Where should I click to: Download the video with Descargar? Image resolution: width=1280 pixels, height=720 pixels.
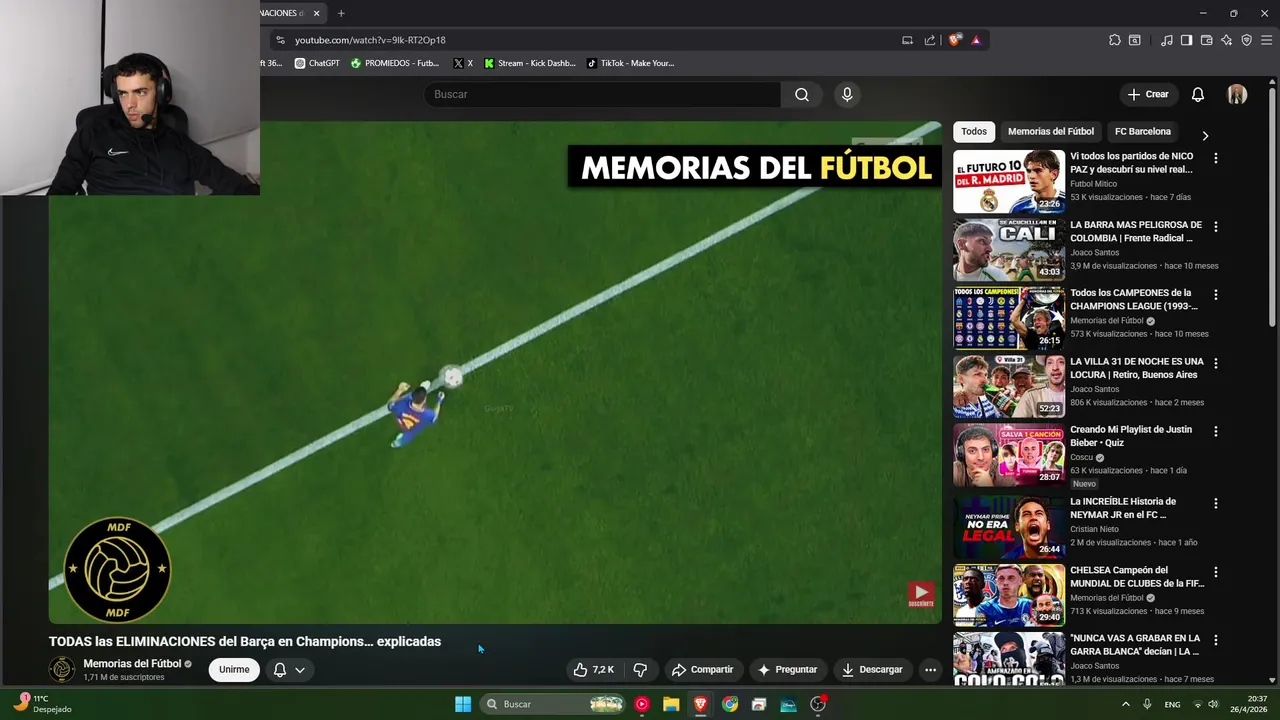[872, 669]
